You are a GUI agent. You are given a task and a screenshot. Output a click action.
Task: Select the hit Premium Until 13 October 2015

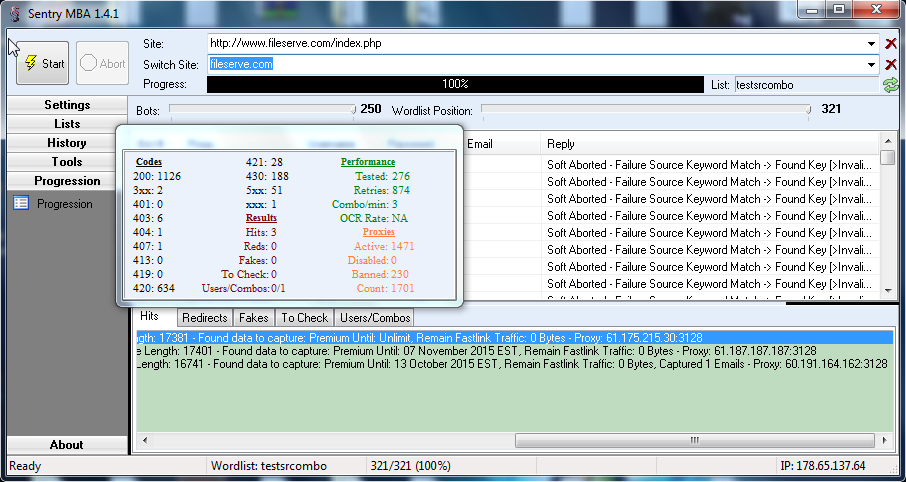[514, 364]
